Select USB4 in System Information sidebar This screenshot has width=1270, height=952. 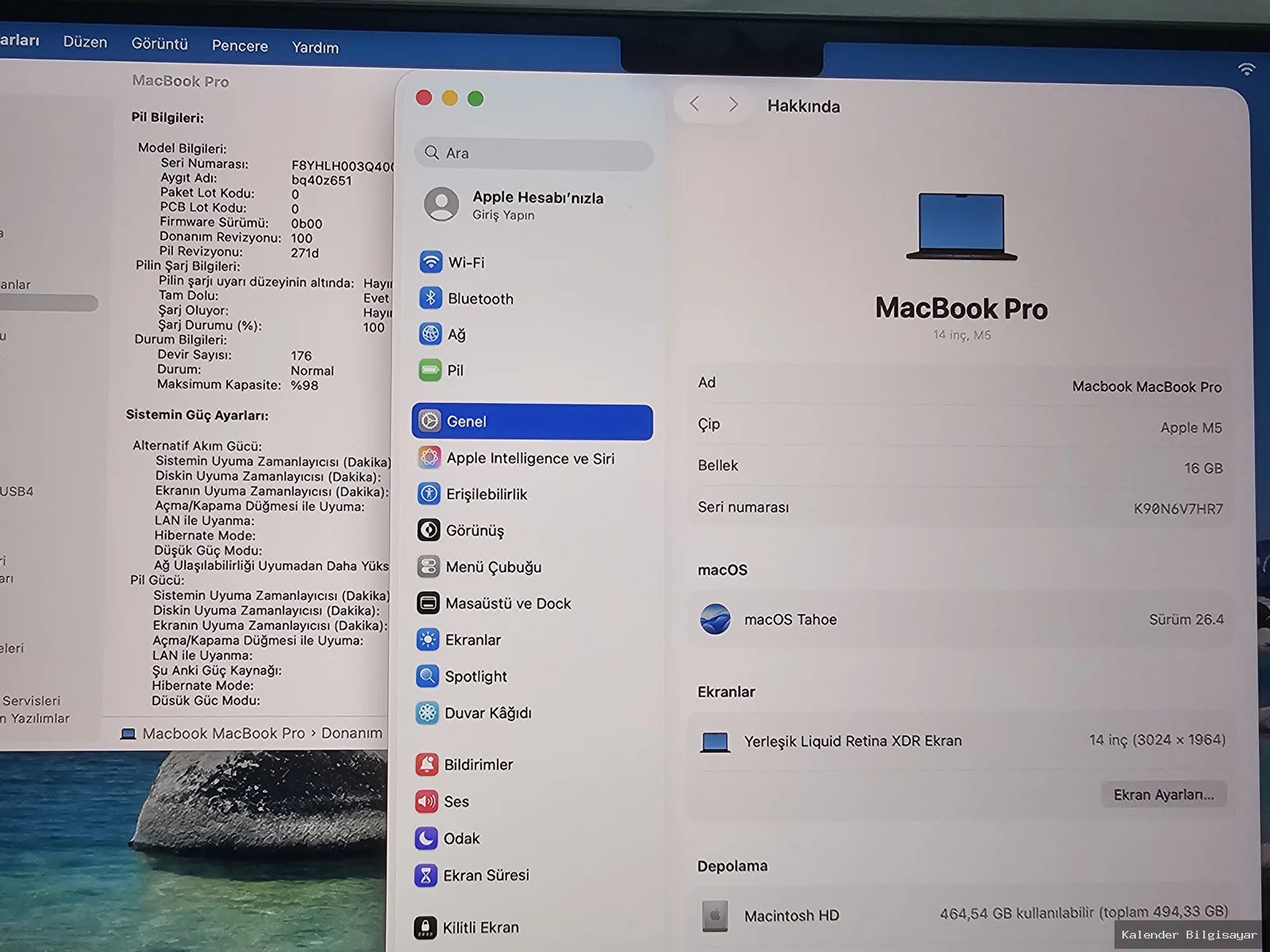pos(17,491)
